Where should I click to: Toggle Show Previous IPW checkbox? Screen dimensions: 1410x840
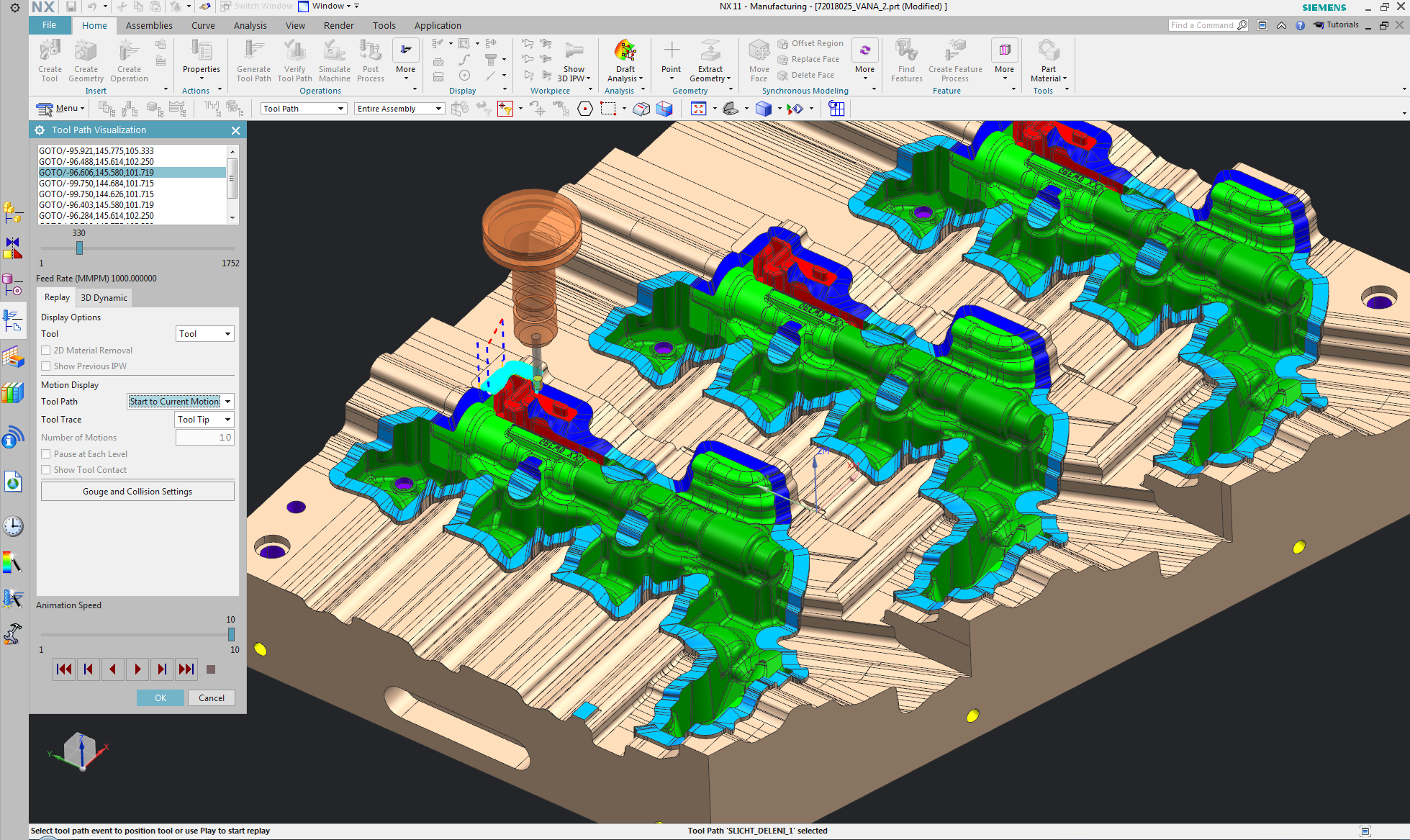point(46,366)
